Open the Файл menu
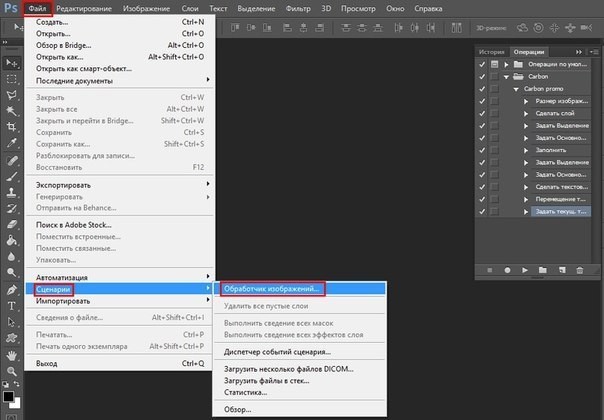 click(x=37, y=8)
